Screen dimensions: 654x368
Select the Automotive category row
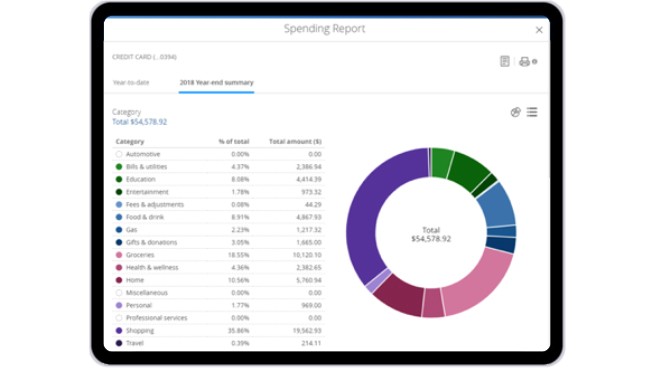coord(218,154)
